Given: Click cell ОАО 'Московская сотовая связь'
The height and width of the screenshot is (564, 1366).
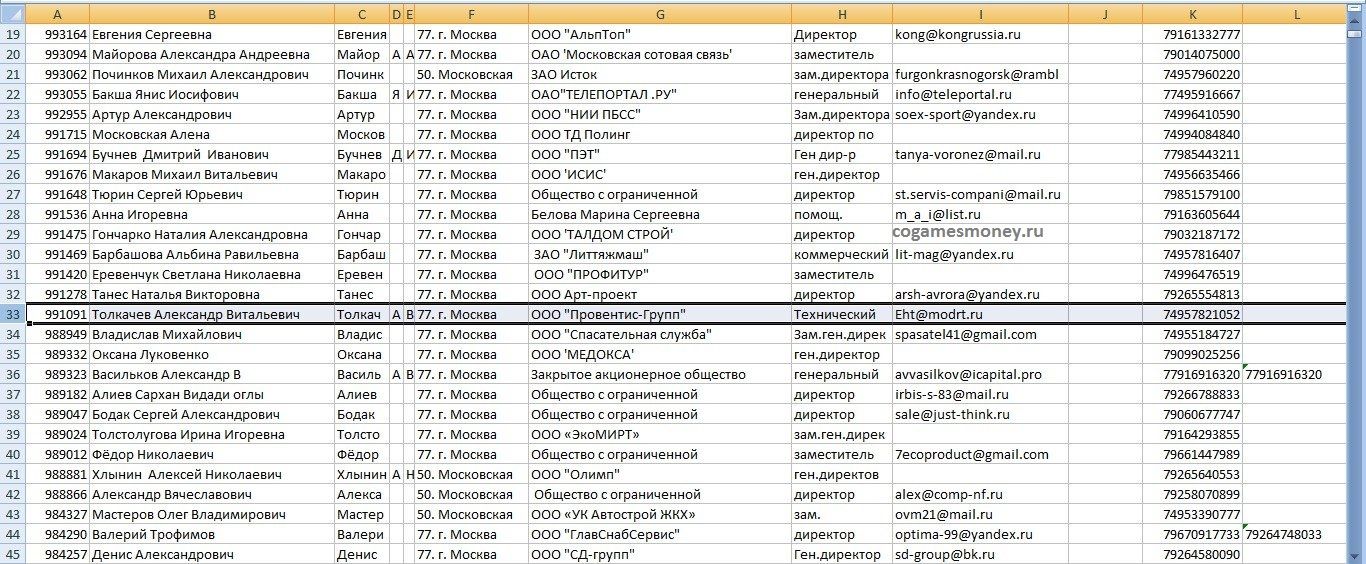Looking at the screenshot, I should click(660, 54).
